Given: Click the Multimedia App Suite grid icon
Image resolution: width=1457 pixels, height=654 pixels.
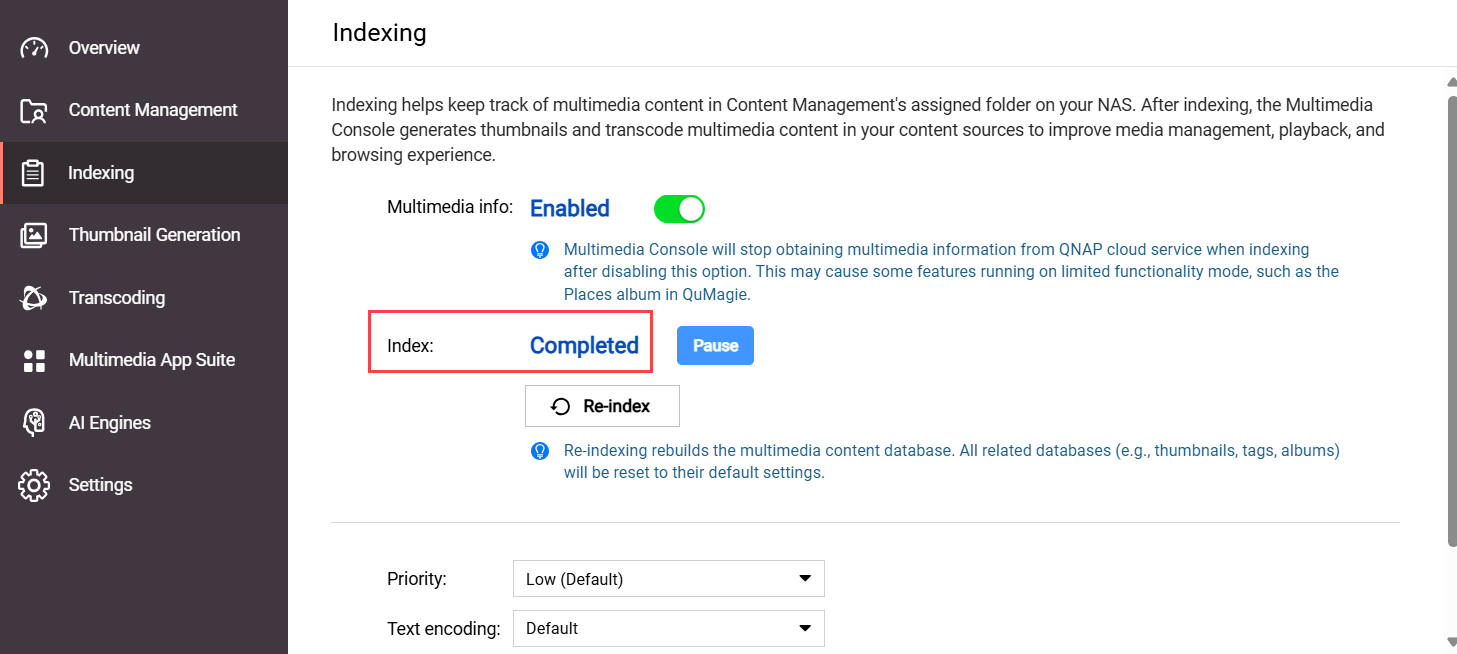Looking at the screenshot, I should click(x=34, y=360).
